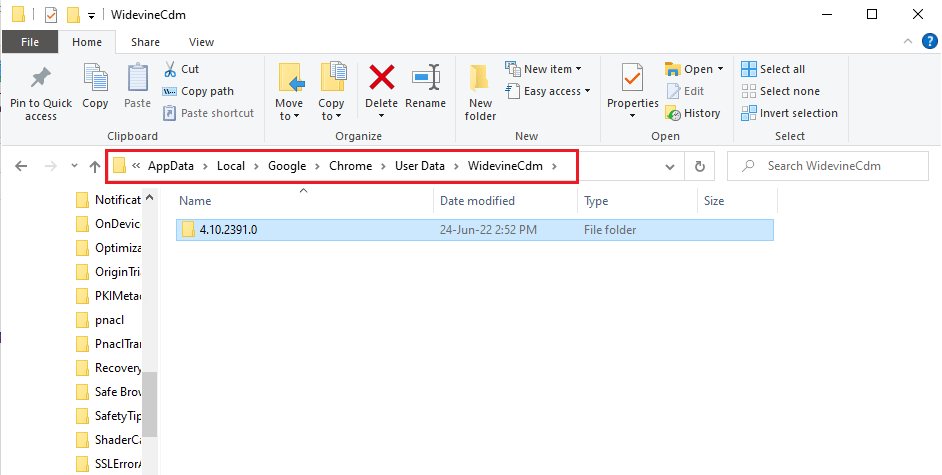The image size is (942, 475).
Task: Click the red Delete icon
Action: click(381, 78)
